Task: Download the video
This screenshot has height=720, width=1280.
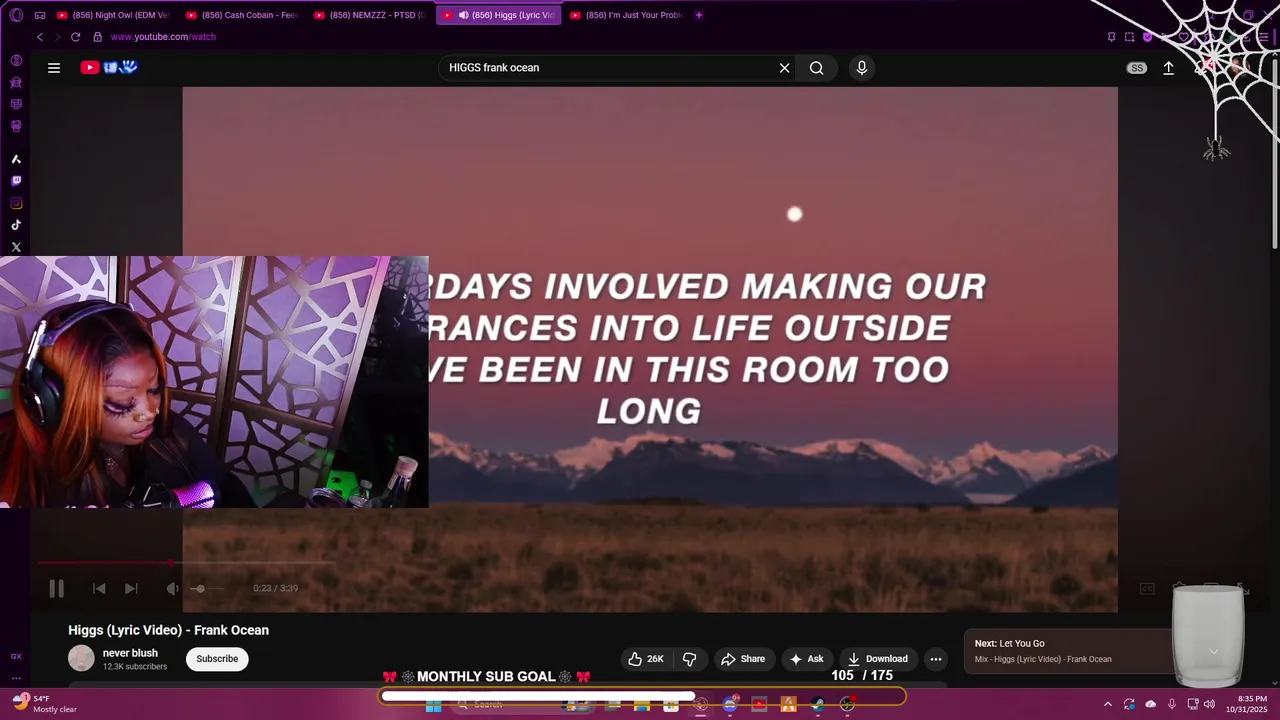Action: (x=877, y=659)
